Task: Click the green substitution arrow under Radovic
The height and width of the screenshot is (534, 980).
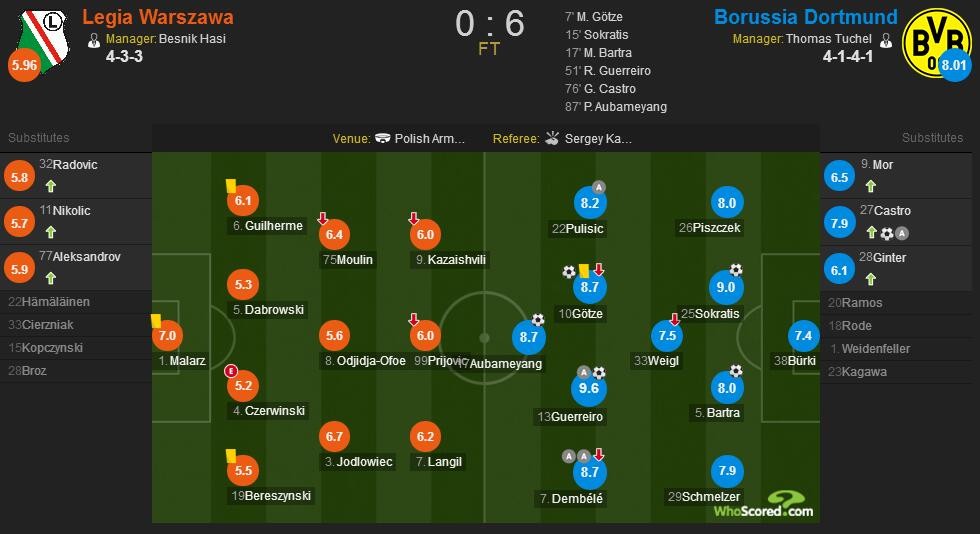Action: coord(51,186)
